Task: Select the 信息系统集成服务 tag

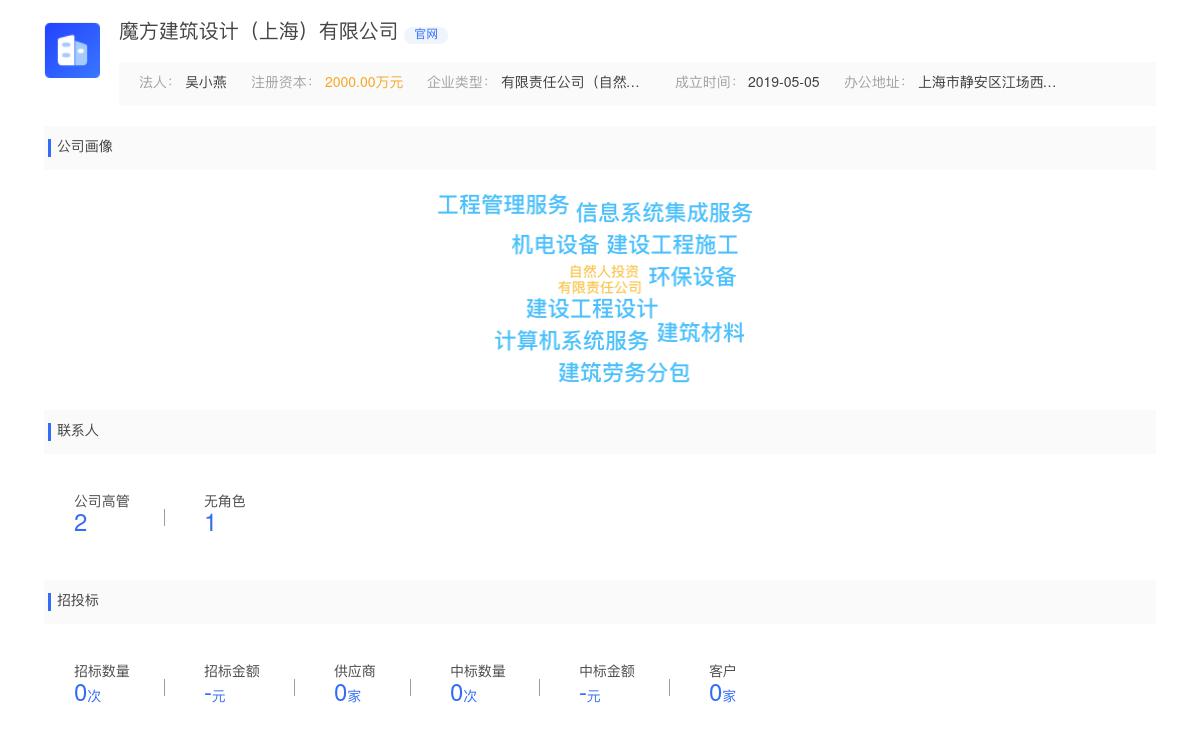Action: 664,213
